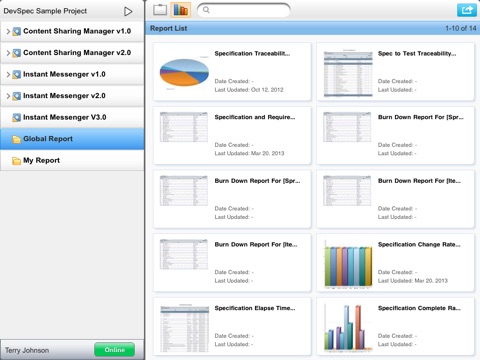
Task: Open Specification Complete Ra... report title
Action: pos(419,308)
